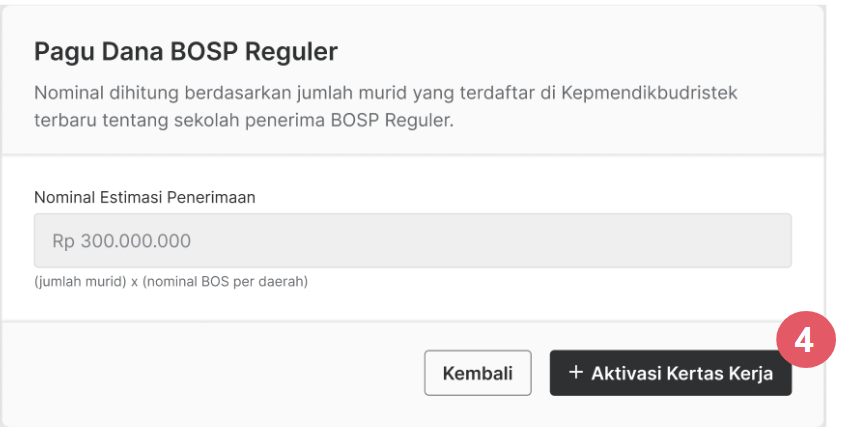Viewport: 845px width, 436px height.
Task: Click the word Reguler in the heading
Action: (x=292, y=52)
